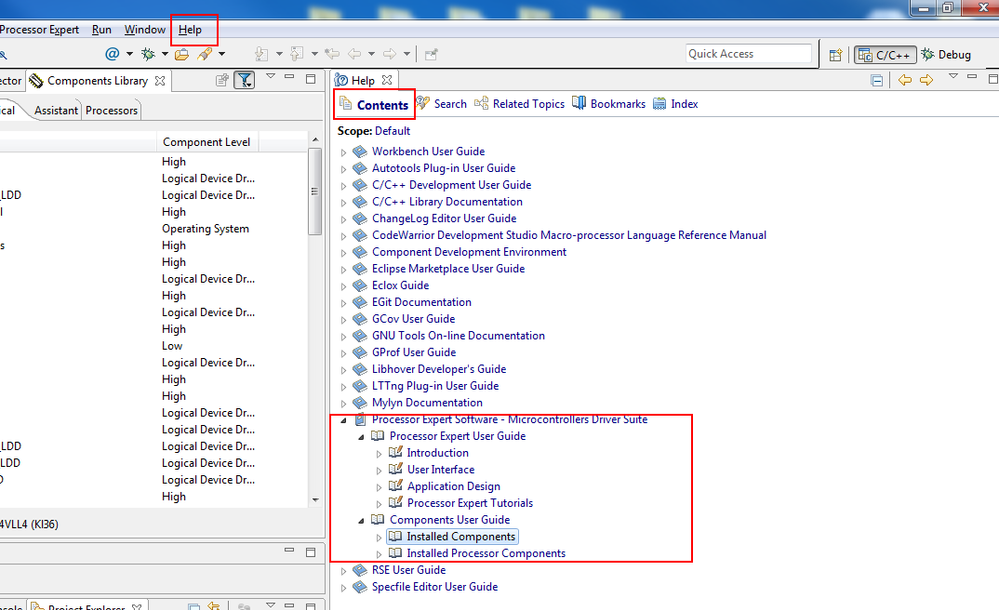999x610 pixels.
Task: Toggle the filter icon in Components Library
Action: tap(245, 80)
